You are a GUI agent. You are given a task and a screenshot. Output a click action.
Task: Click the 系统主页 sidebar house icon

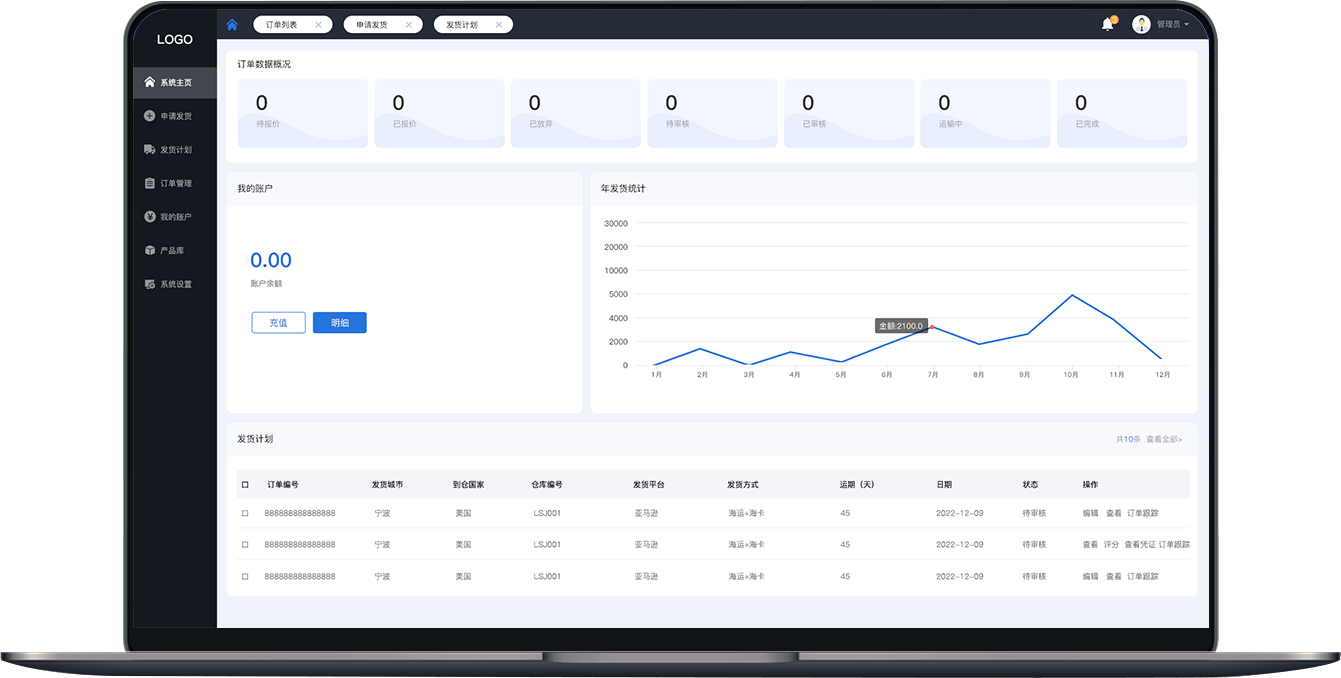(x=150, y=82)
